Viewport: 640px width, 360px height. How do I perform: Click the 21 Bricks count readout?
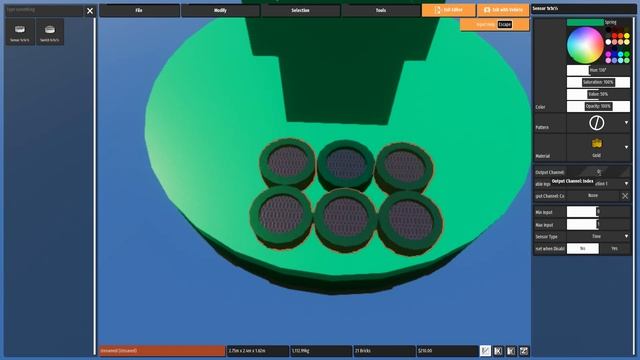tap(384, 351)
